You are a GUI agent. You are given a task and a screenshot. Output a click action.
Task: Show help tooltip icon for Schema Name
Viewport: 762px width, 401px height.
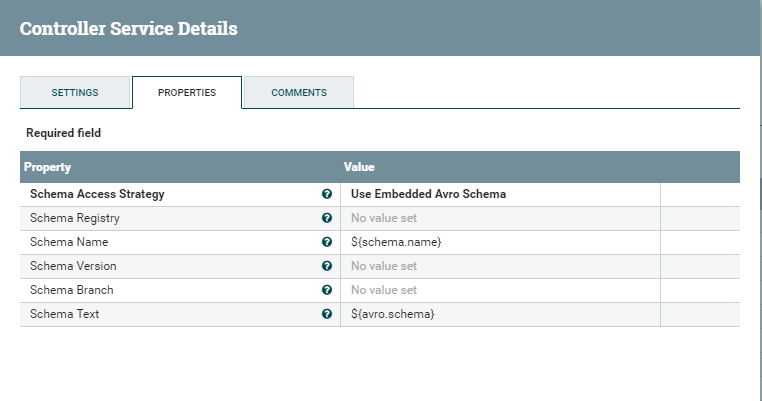pyautogui.click(x=327, y=242)
